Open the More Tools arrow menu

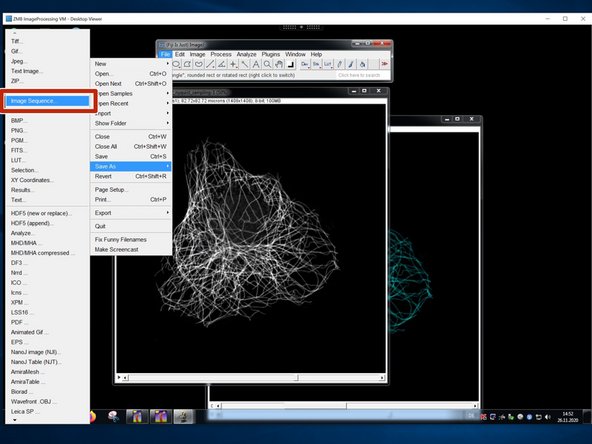point(385,64)
